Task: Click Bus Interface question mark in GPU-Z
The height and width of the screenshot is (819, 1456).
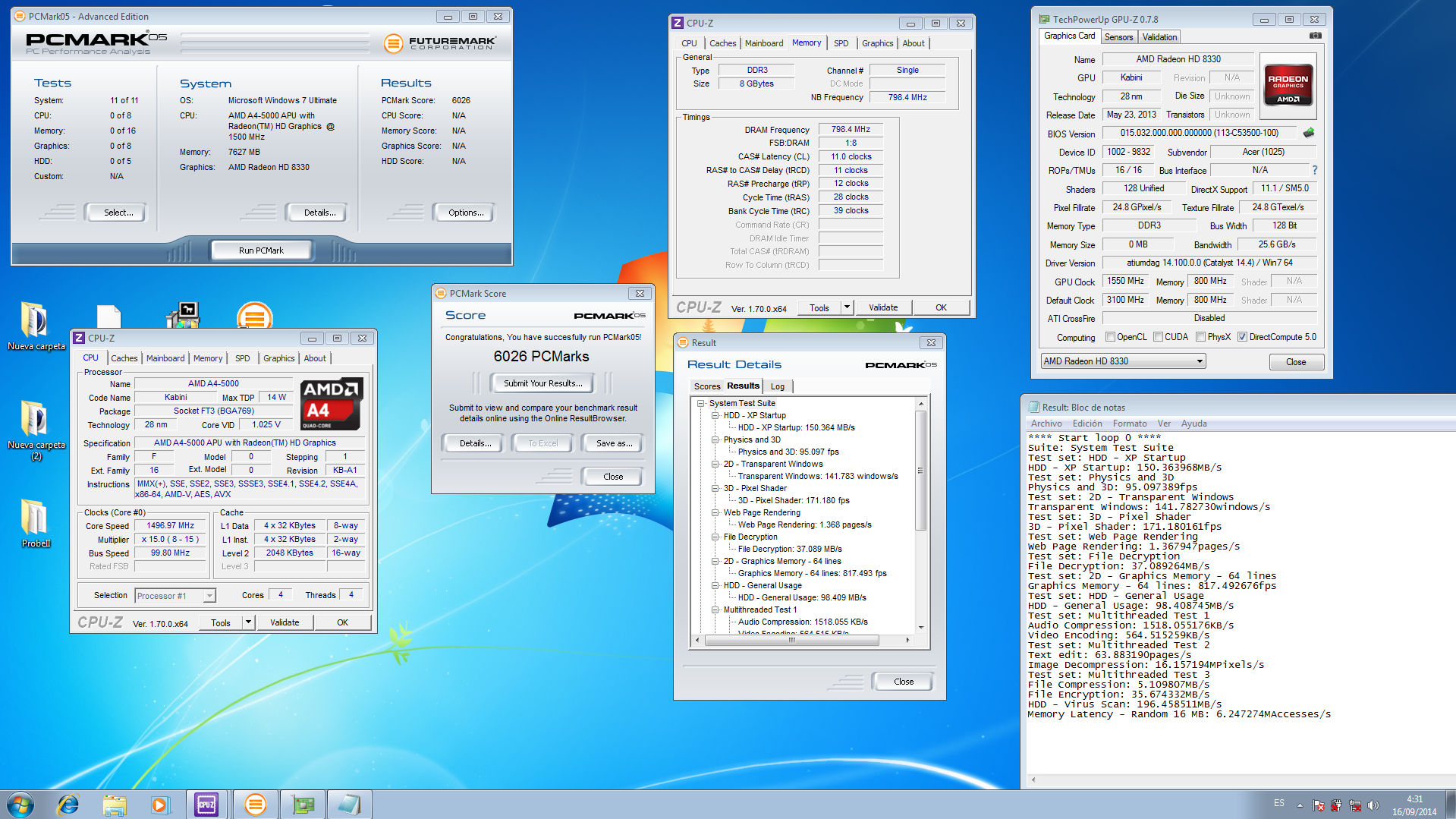Action: [1315, 170]
